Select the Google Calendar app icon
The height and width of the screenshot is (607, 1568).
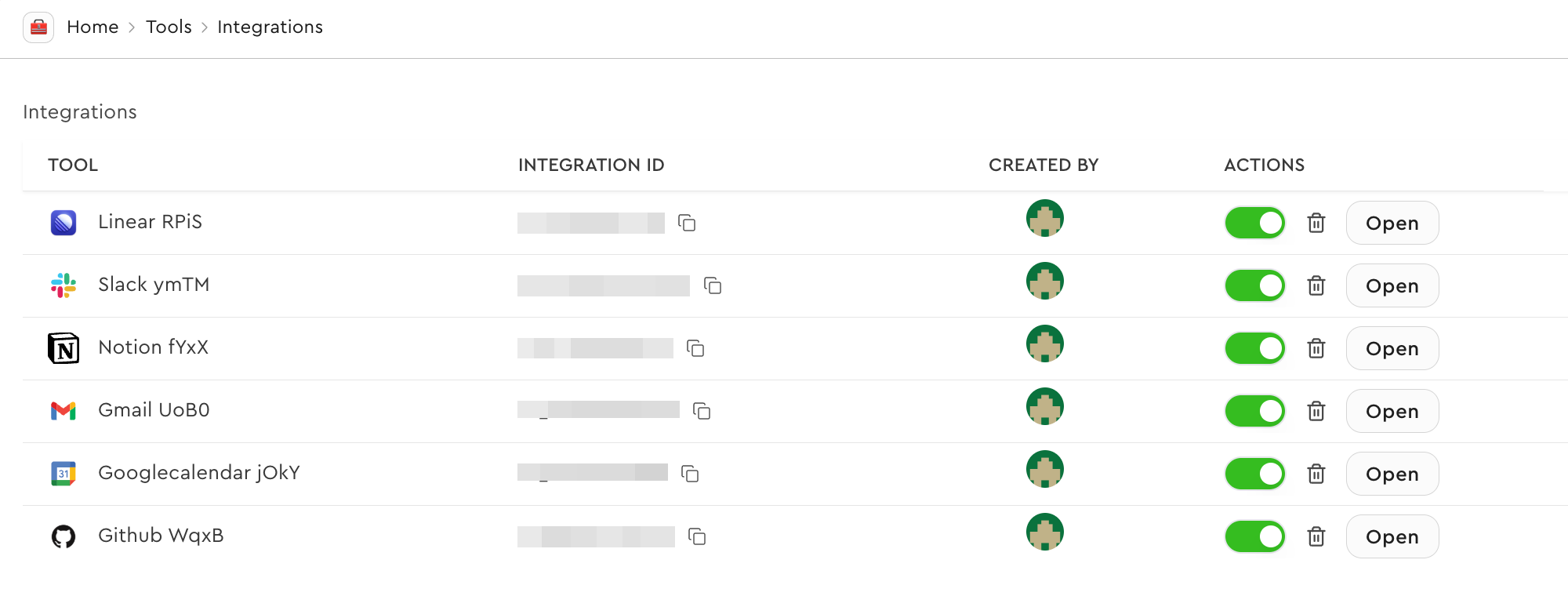pos(64,473)
